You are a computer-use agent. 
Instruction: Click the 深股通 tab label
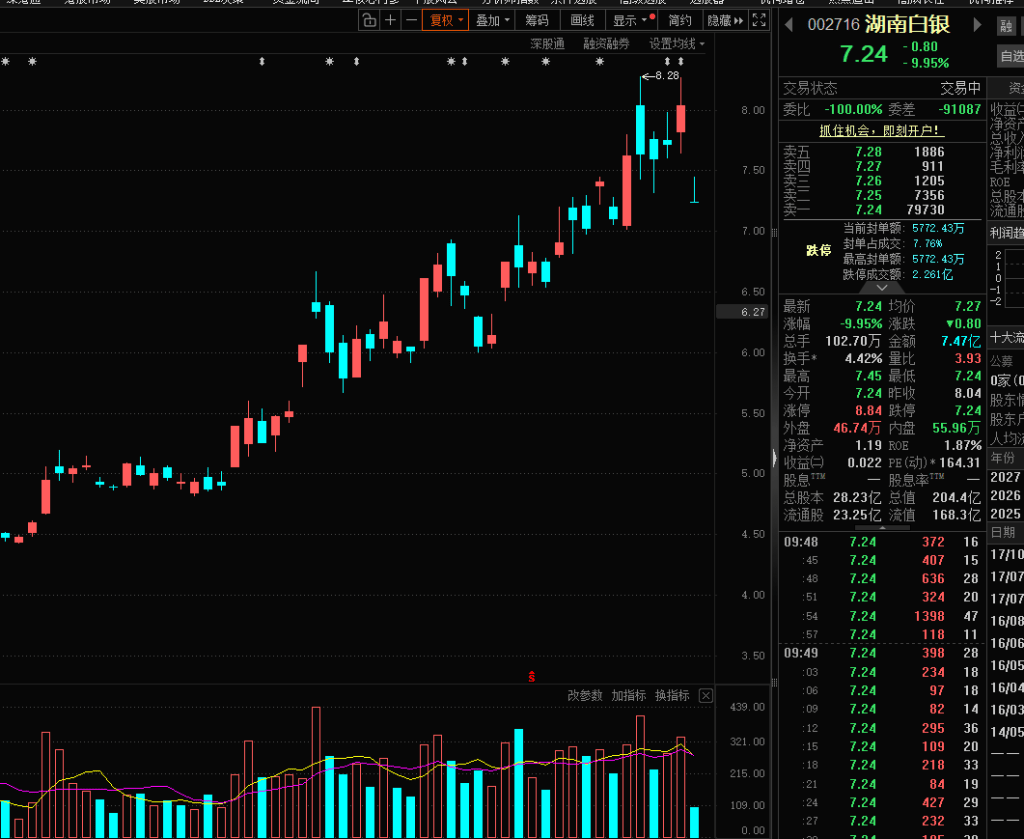click(547, 44)
